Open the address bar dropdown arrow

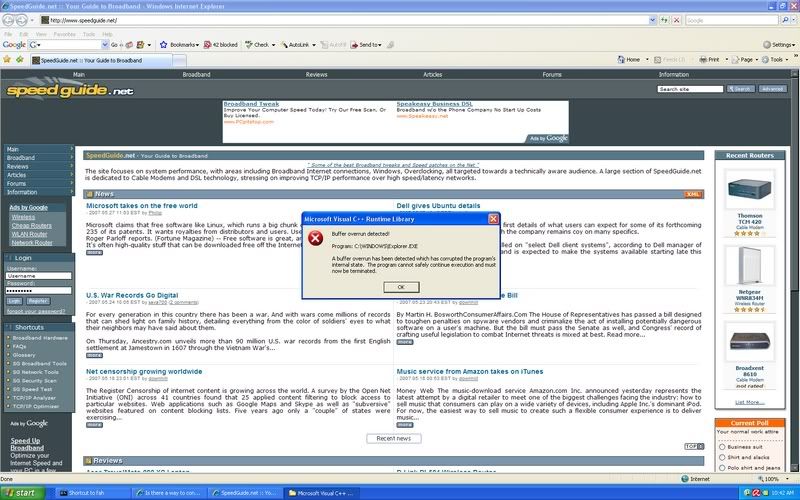[652, 20]
